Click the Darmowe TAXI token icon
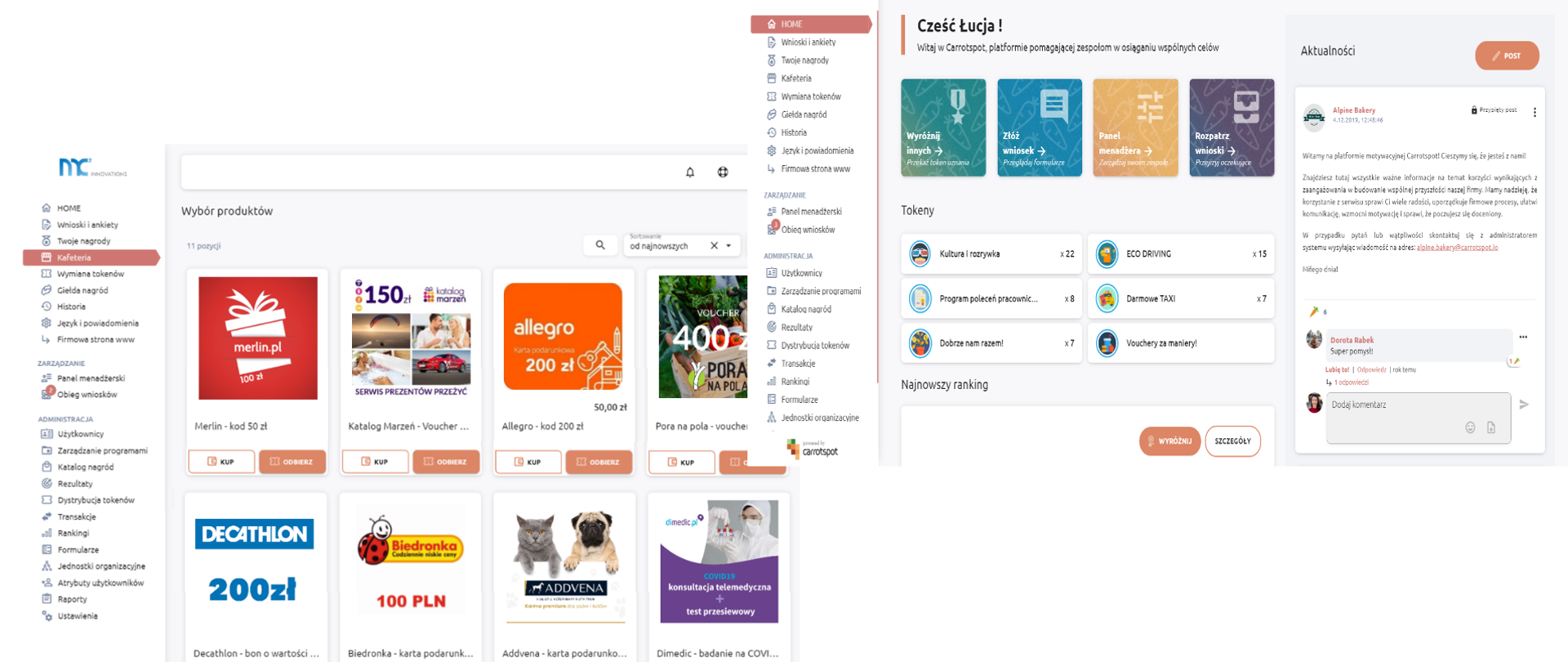 (x=1107, y=299)
